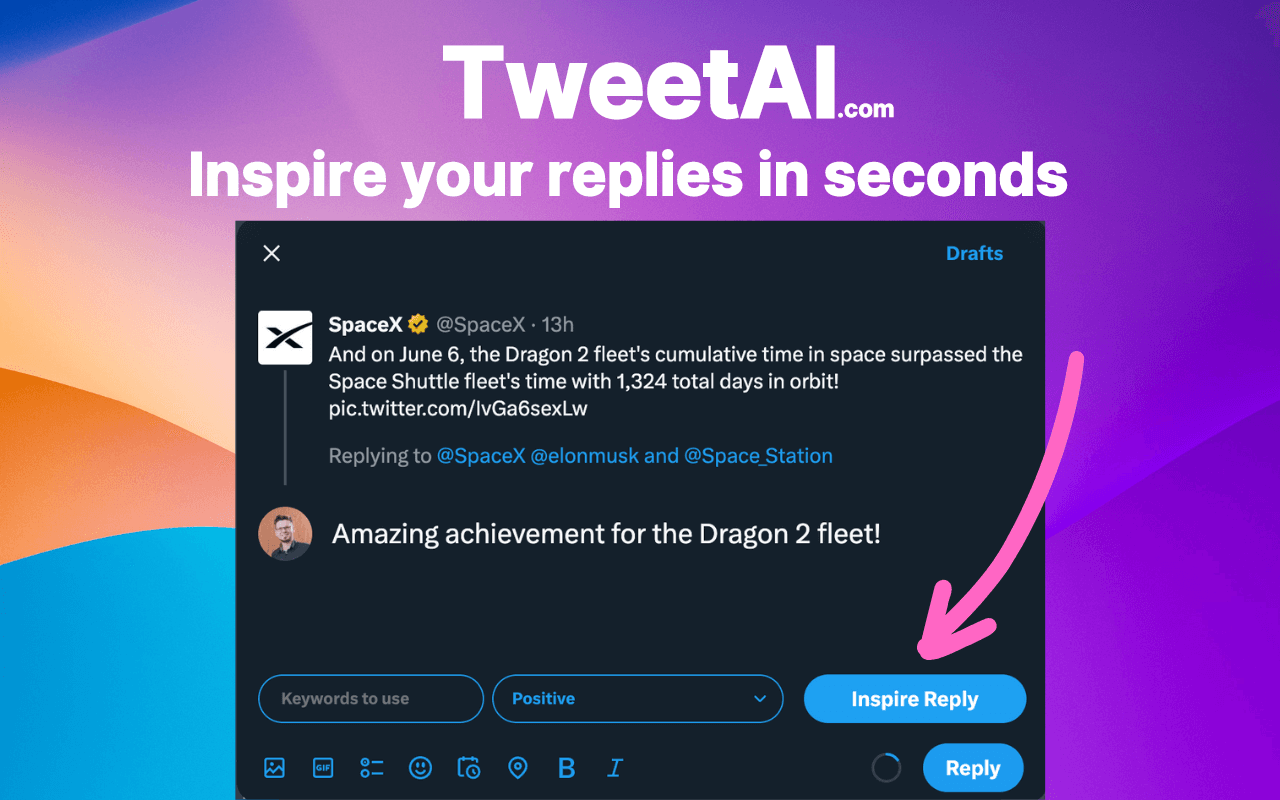This screenshot has width=1280, height=800.
Task: Toggle italic text formatting
Action: tap(614, 767)
